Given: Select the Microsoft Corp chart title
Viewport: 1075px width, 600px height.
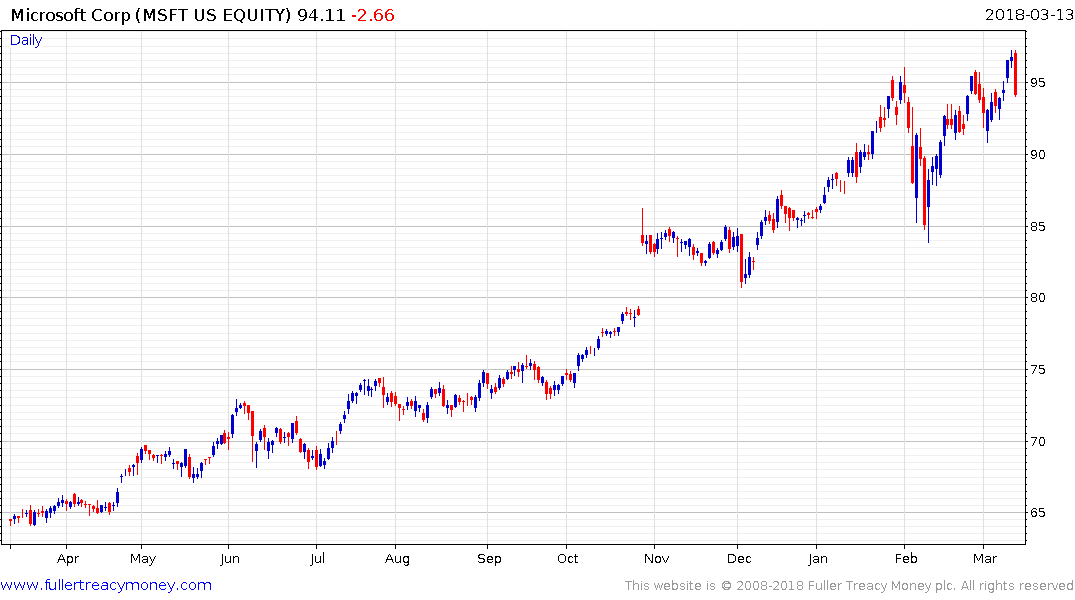Looking at the screenshot, I should click(x=151, y=15).
